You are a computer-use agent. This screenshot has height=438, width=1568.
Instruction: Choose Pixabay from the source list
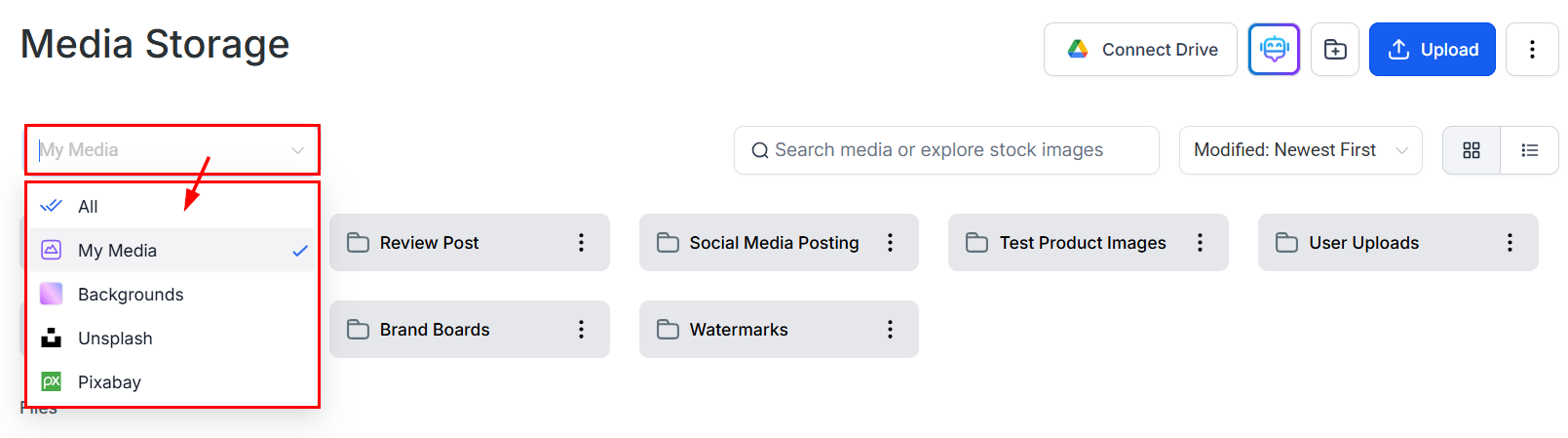click(109, 382)
